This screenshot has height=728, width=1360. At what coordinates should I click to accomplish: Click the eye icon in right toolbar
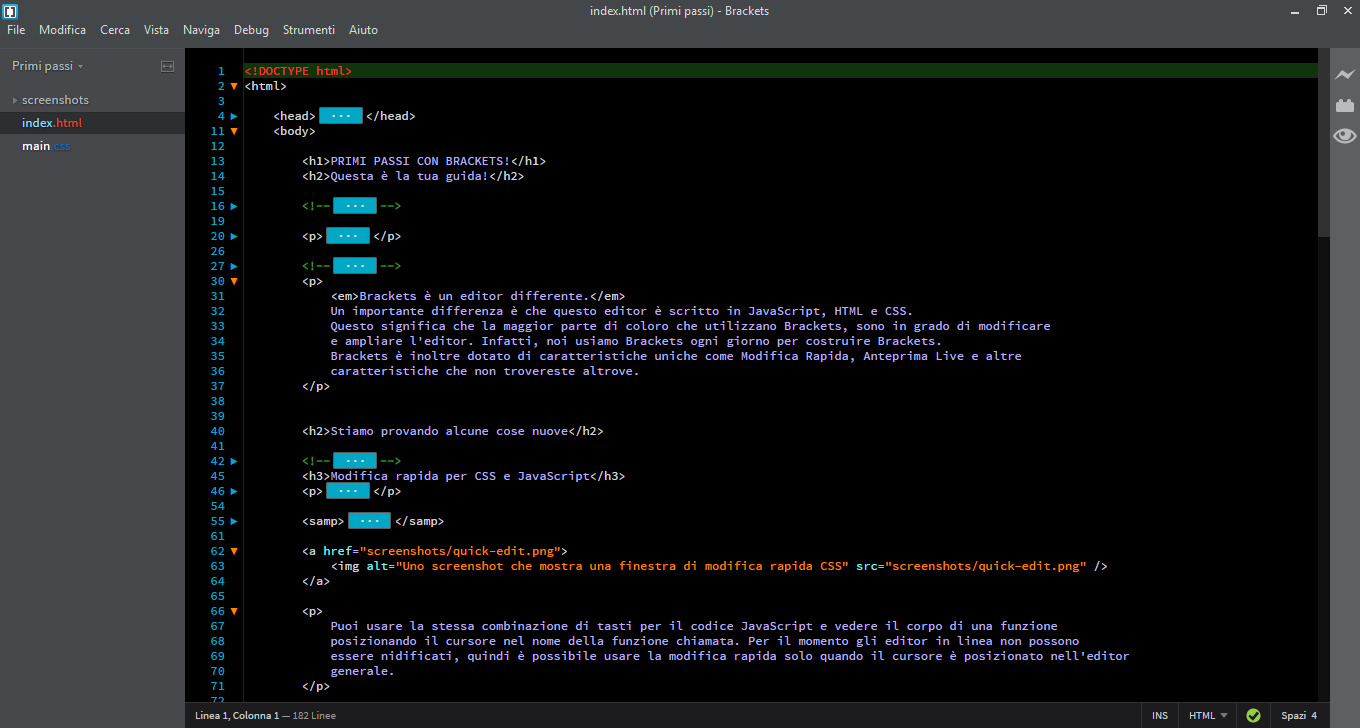coord(1344,136)
